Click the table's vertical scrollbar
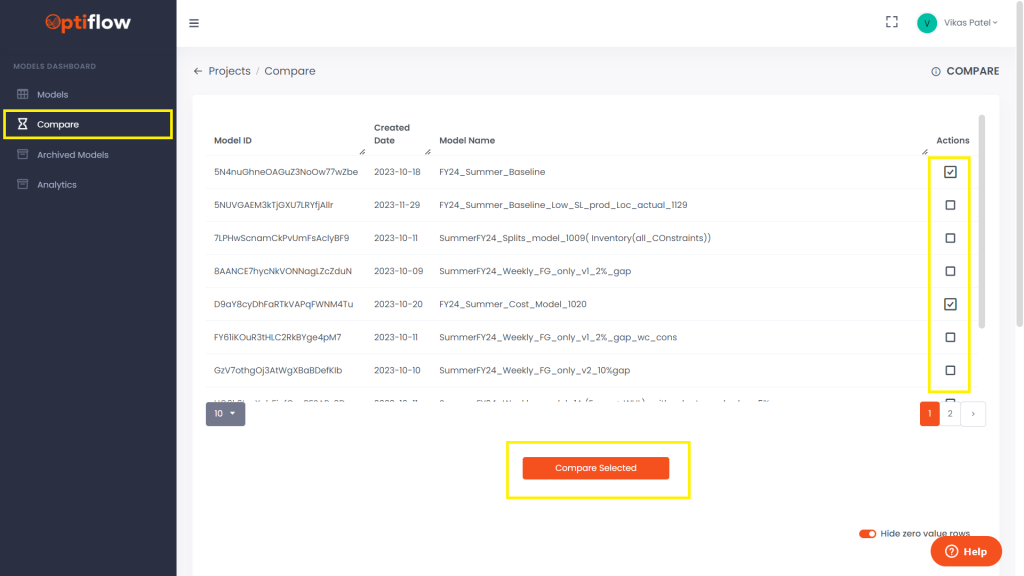This screenshot has width=1024, height=576. point(981,220)
